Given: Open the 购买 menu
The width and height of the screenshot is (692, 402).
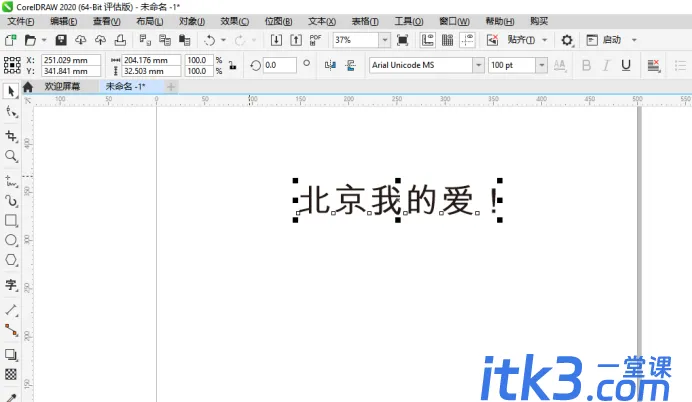Looking at the screenshot, I should [539, 21].
